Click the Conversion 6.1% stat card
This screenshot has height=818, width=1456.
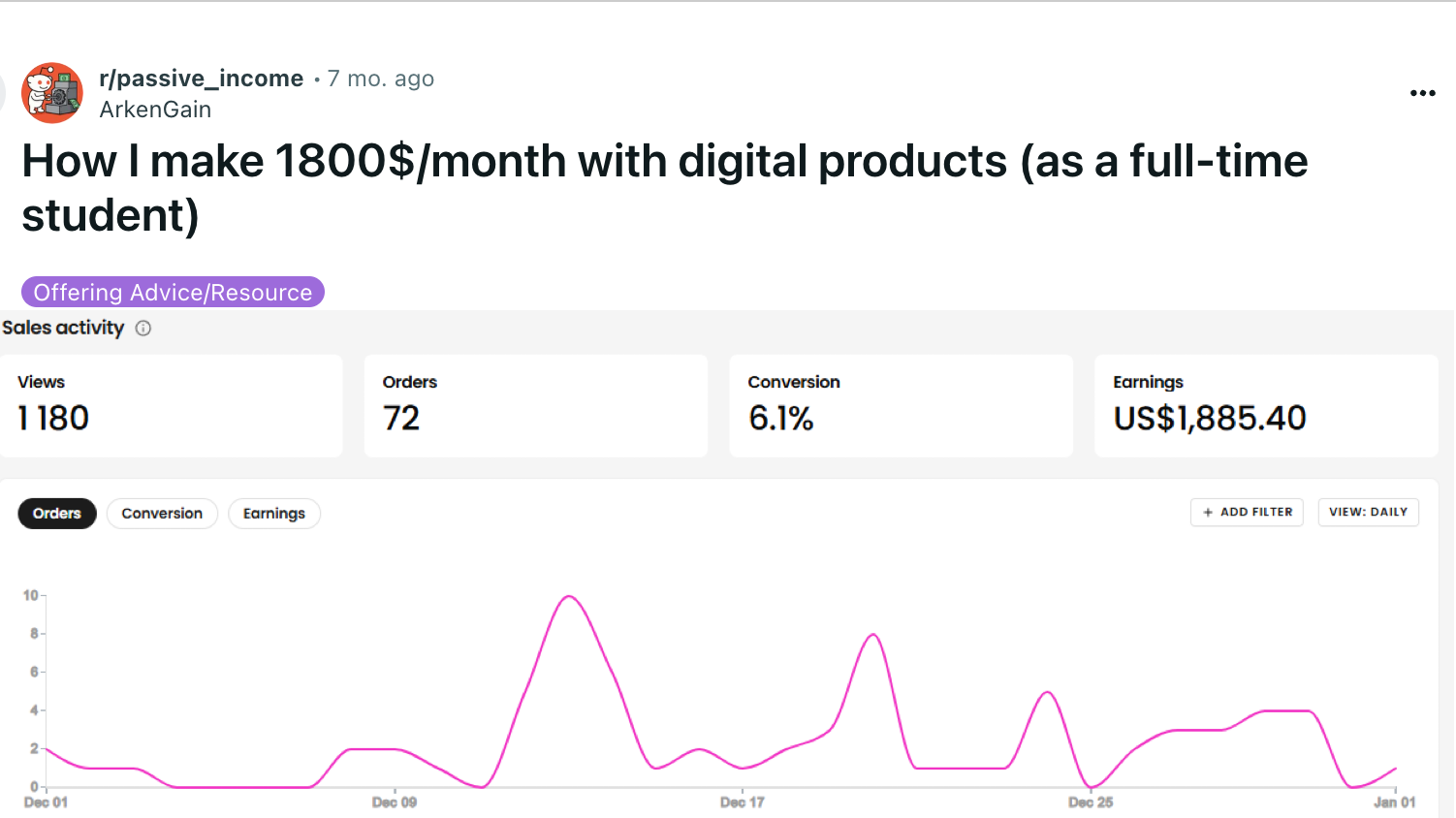(901, 405)
